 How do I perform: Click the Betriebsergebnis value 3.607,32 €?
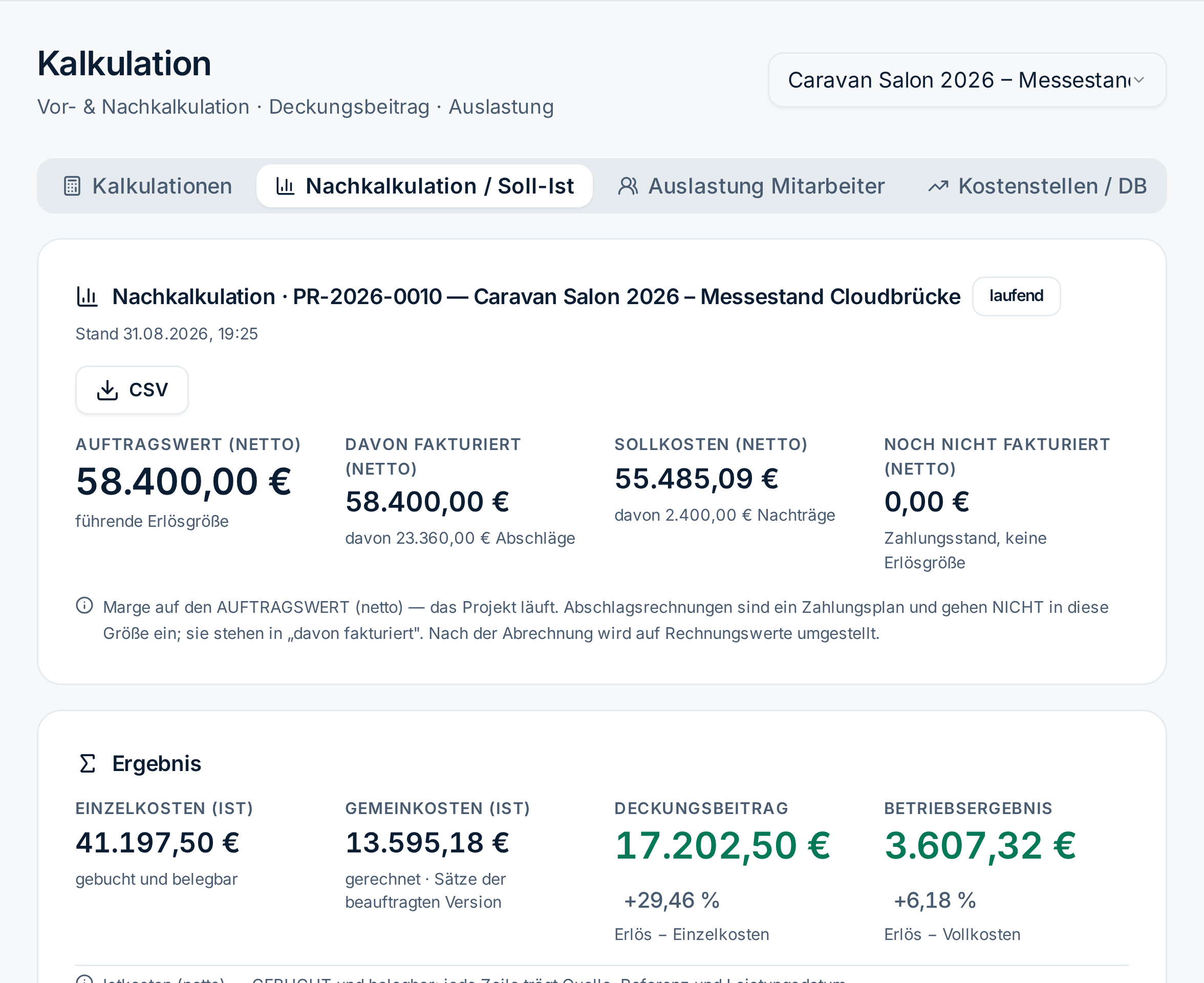(x=980, y=845)
